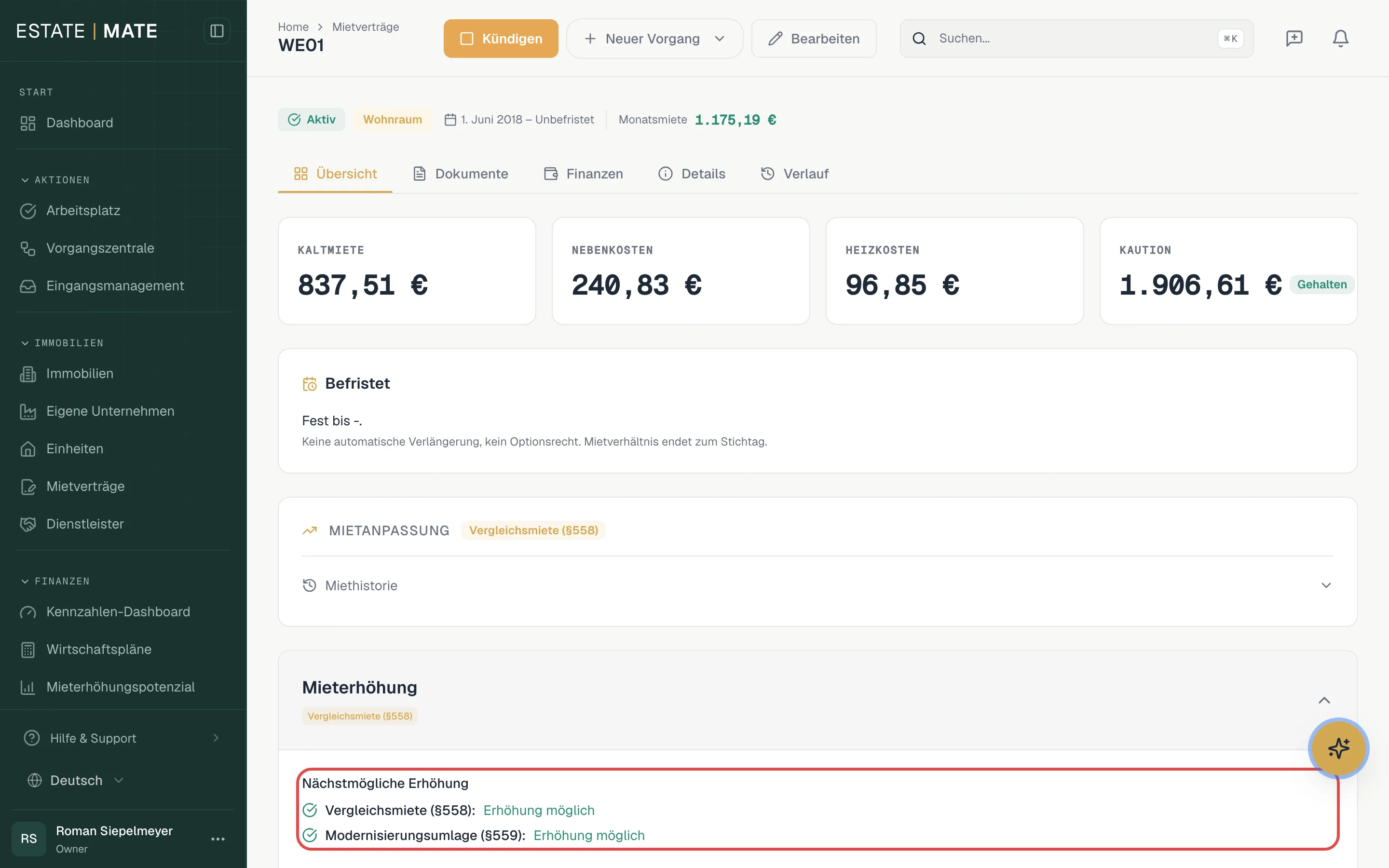Click the Miethistorie history icon

[x=309, y=585]
